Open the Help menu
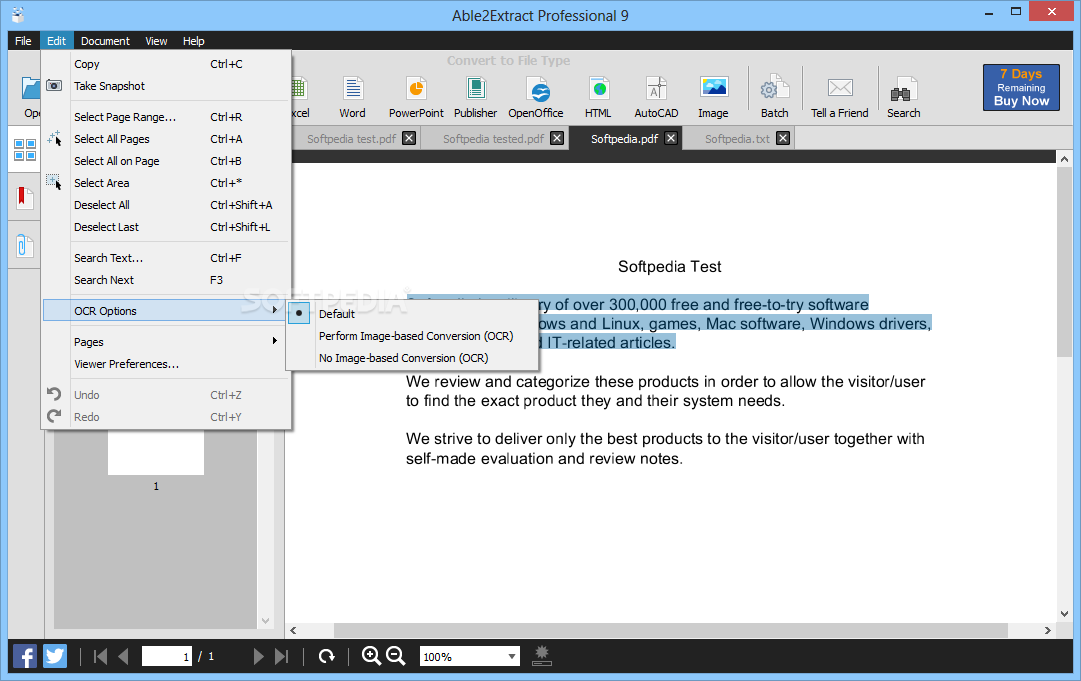 point(193,41)
